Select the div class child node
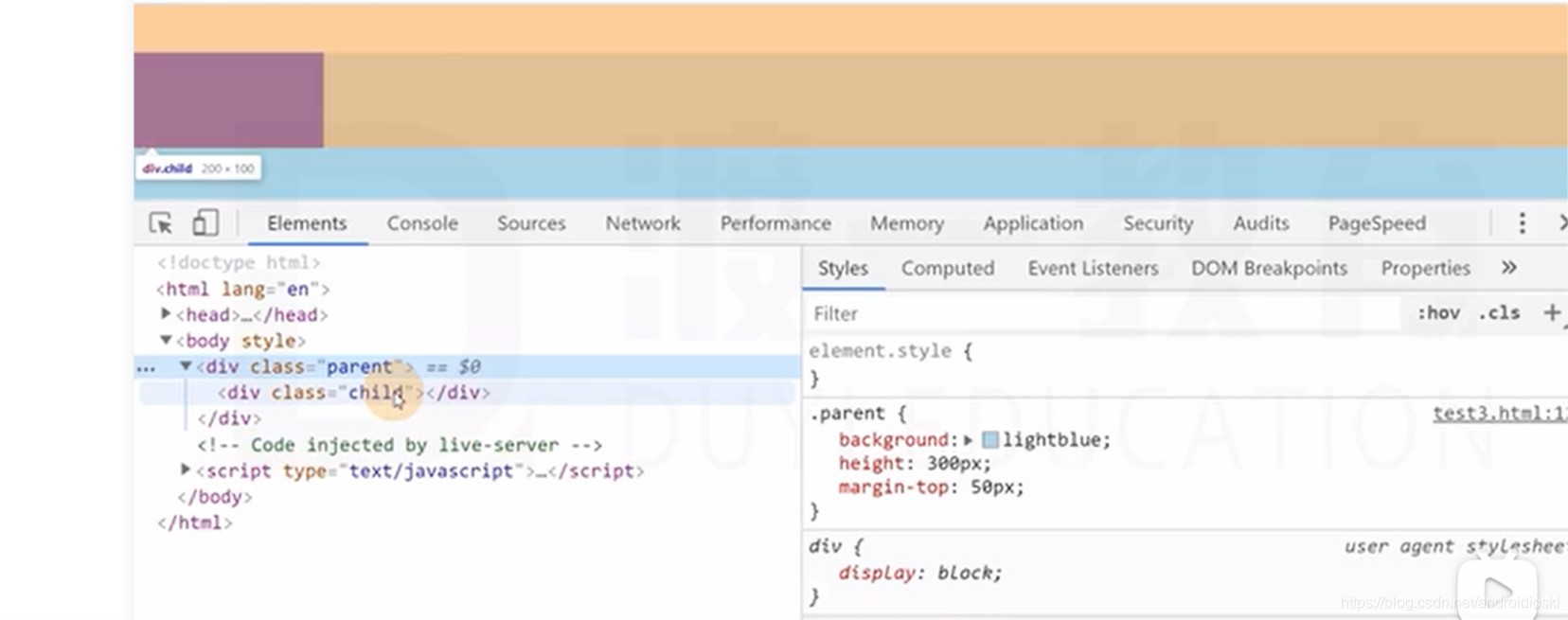 pos(354,392)
